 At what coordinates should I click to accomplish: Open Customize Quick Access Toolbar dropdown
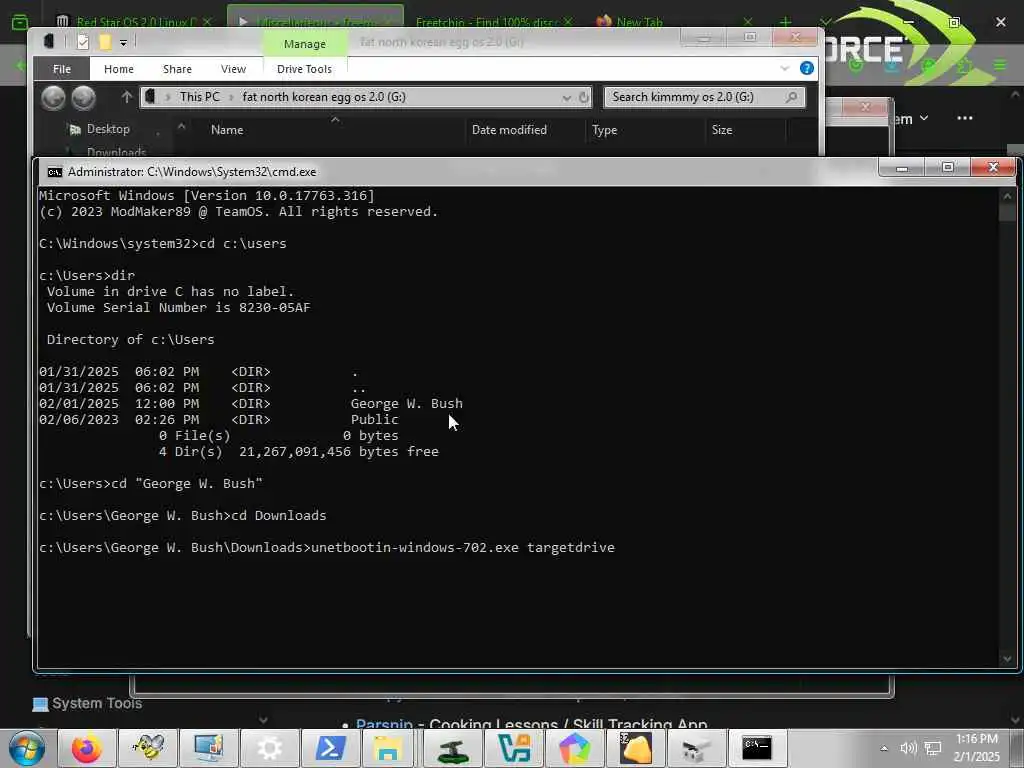tap(123, 42)
